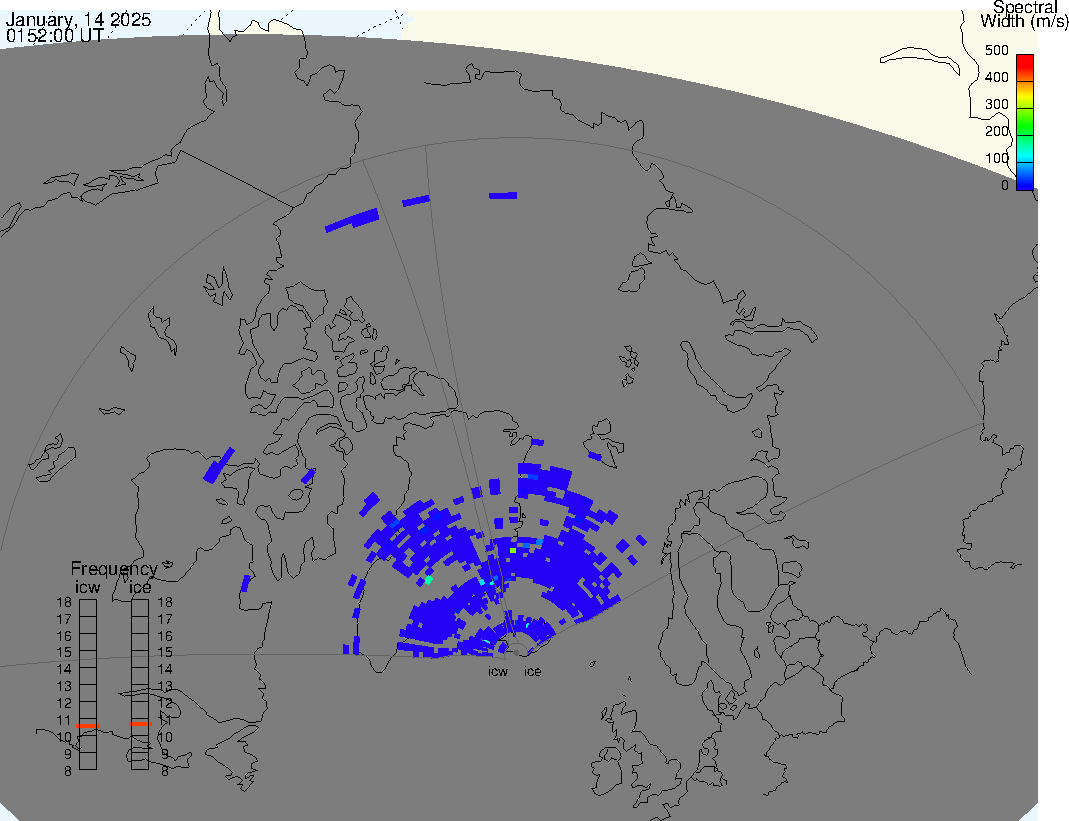Image resolution: width=1069 pixels, height=821 pixels.
Task: Click the red frequency marker on the icw bar
Action: pyautogui.click(x=88, y=726)
